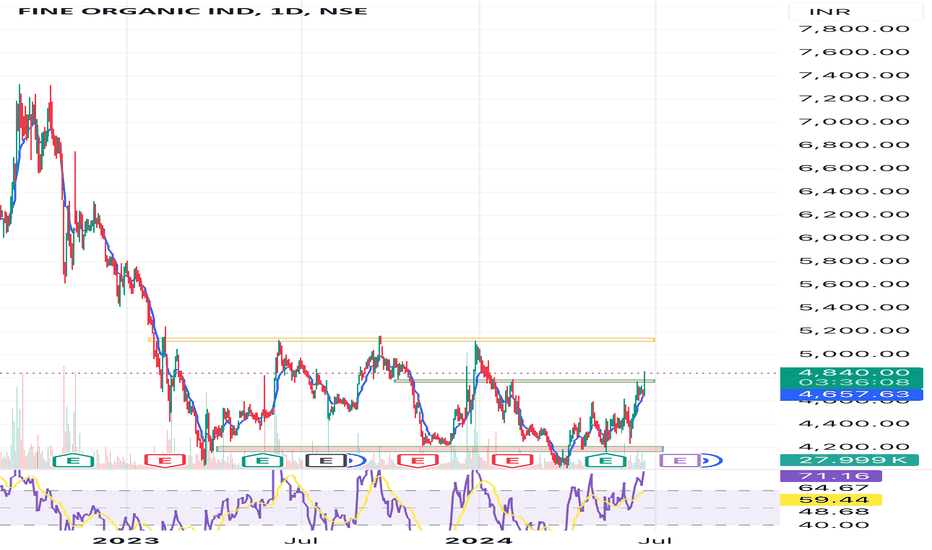Click the green 4,840.00 last price label

coord(851,373)
